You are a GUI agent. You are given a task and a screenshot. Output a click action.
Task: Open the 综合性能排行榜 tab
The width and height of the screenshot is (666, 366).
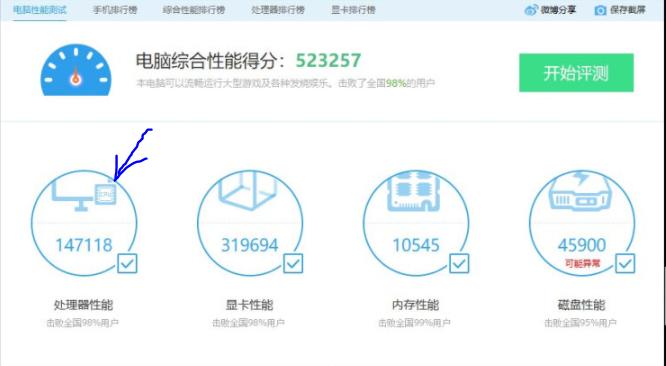pos(194,10)
